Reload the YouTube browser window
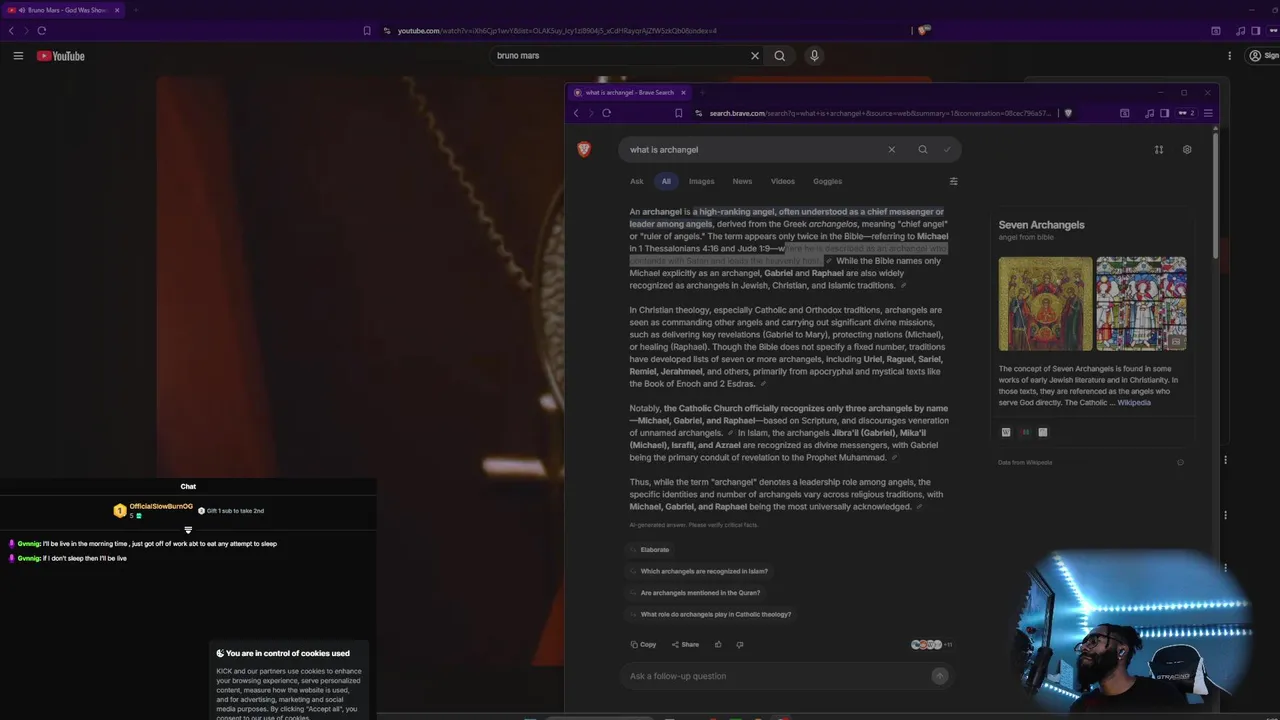1280x720 pixels. [42, 31]
